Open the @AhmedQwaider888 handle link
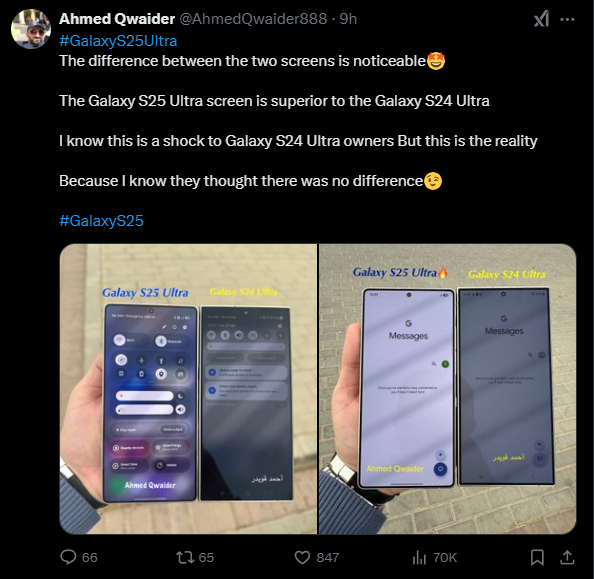 coord(253,19)
